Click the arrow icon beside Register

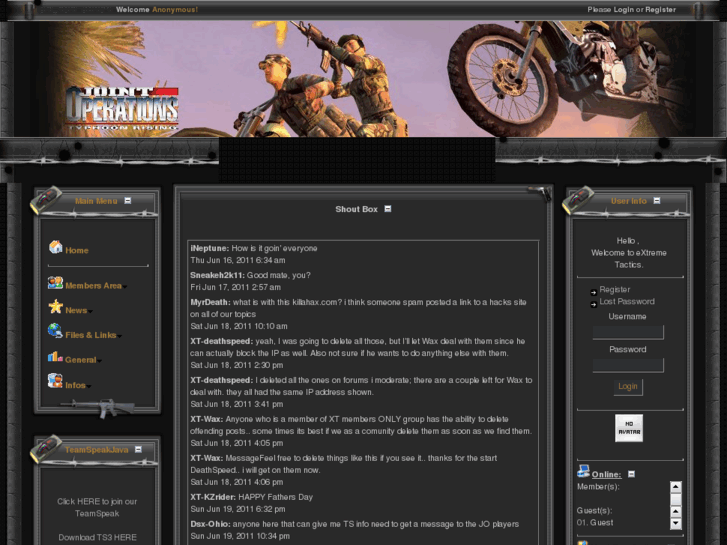coord(593,292)
